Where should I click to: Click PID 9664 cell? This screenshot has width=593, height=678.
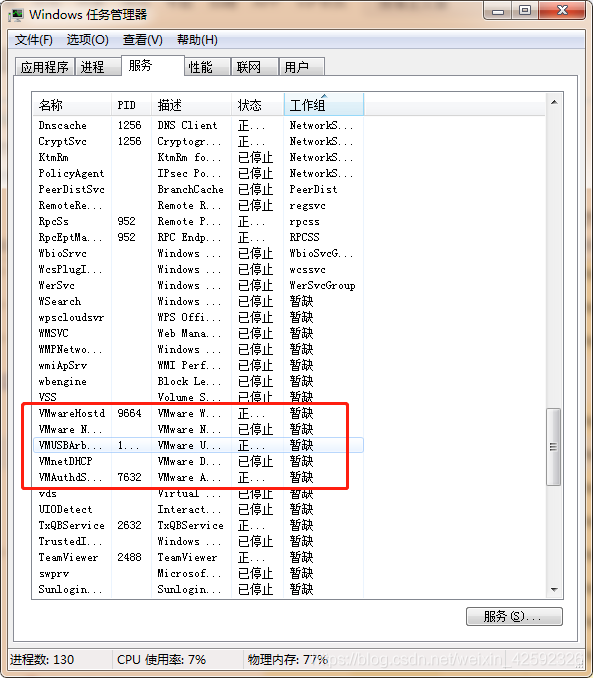(129, 413)
